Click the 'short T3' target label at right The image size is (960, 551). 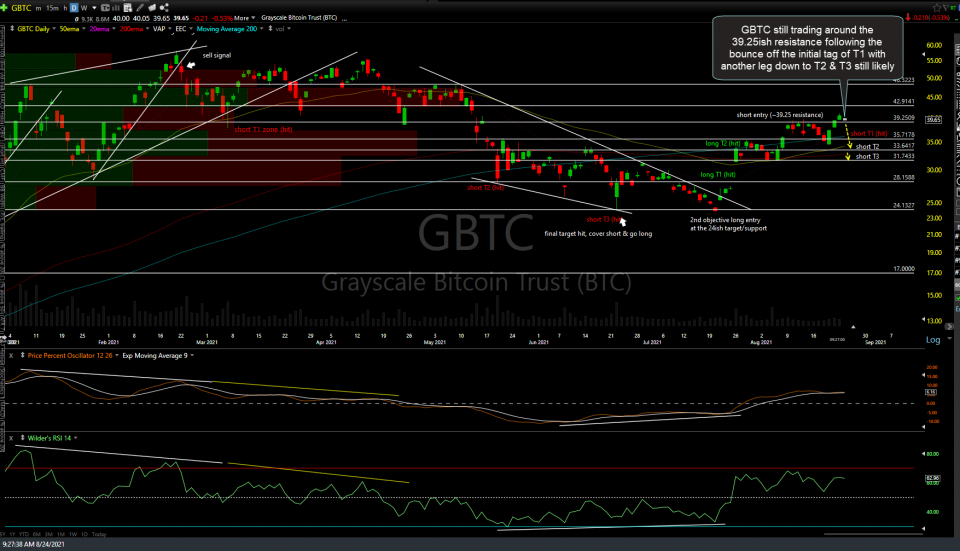tap(867, 157)
